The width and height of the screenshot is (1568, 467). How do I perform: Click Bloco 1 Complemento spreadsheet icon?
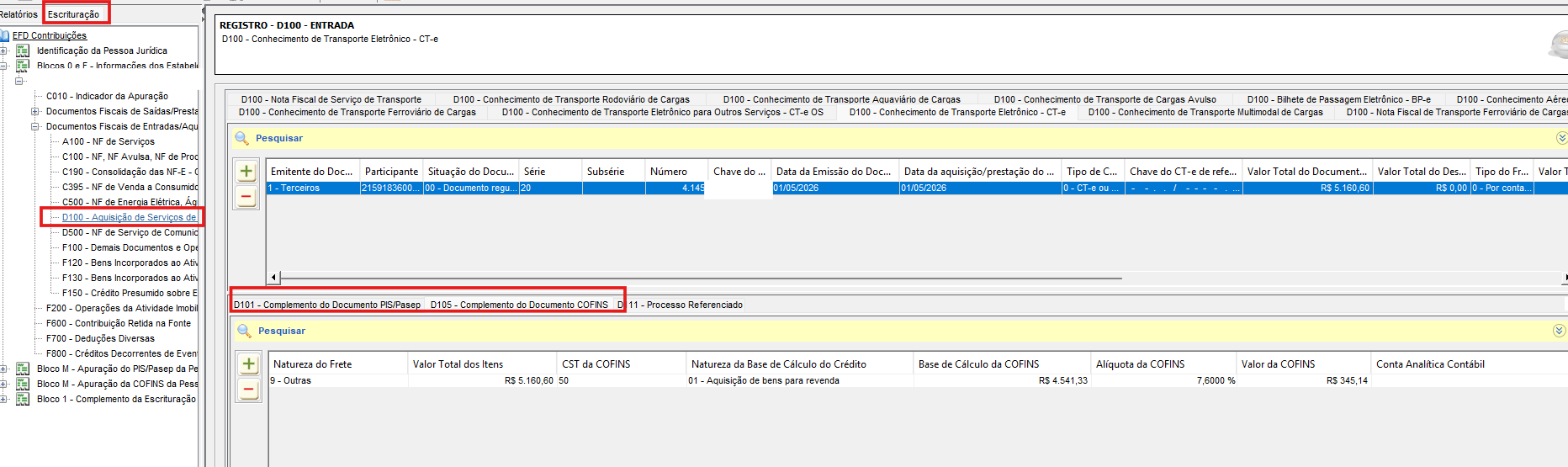23,399
